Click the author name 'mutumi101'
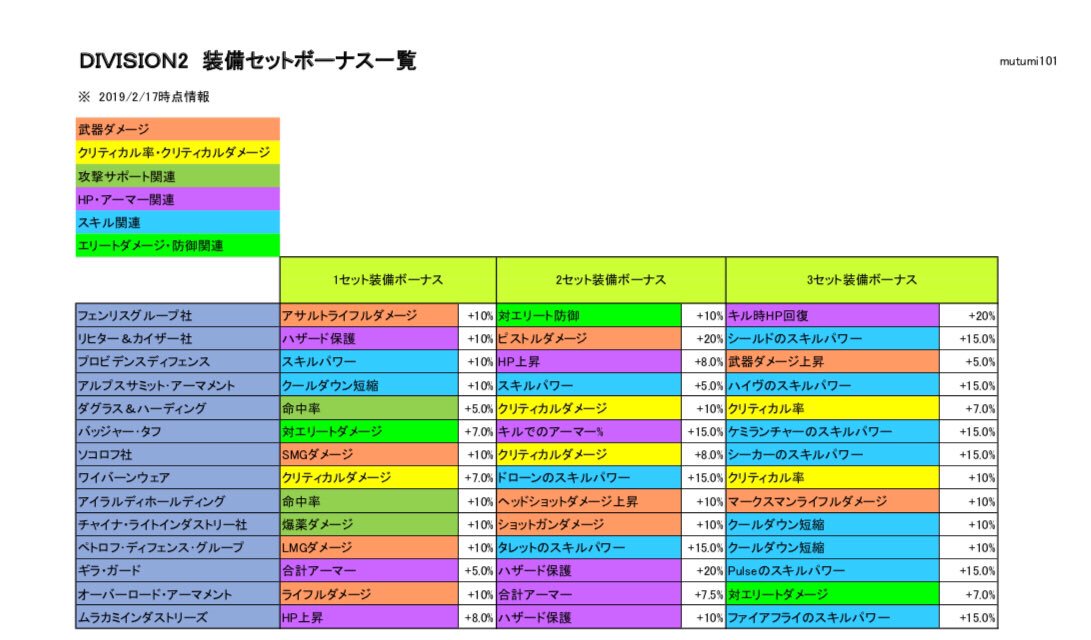 1028,61
